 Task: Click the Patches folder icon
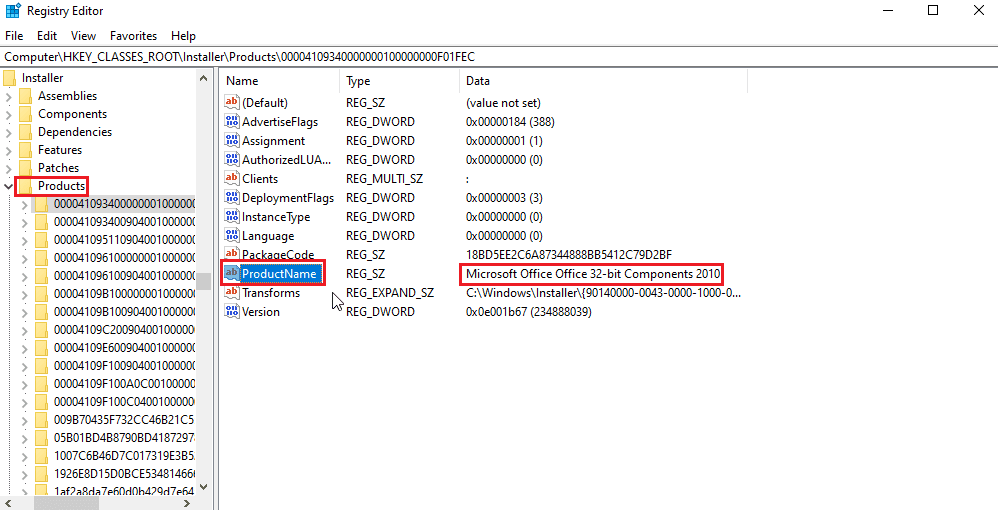tap(25, 167)
